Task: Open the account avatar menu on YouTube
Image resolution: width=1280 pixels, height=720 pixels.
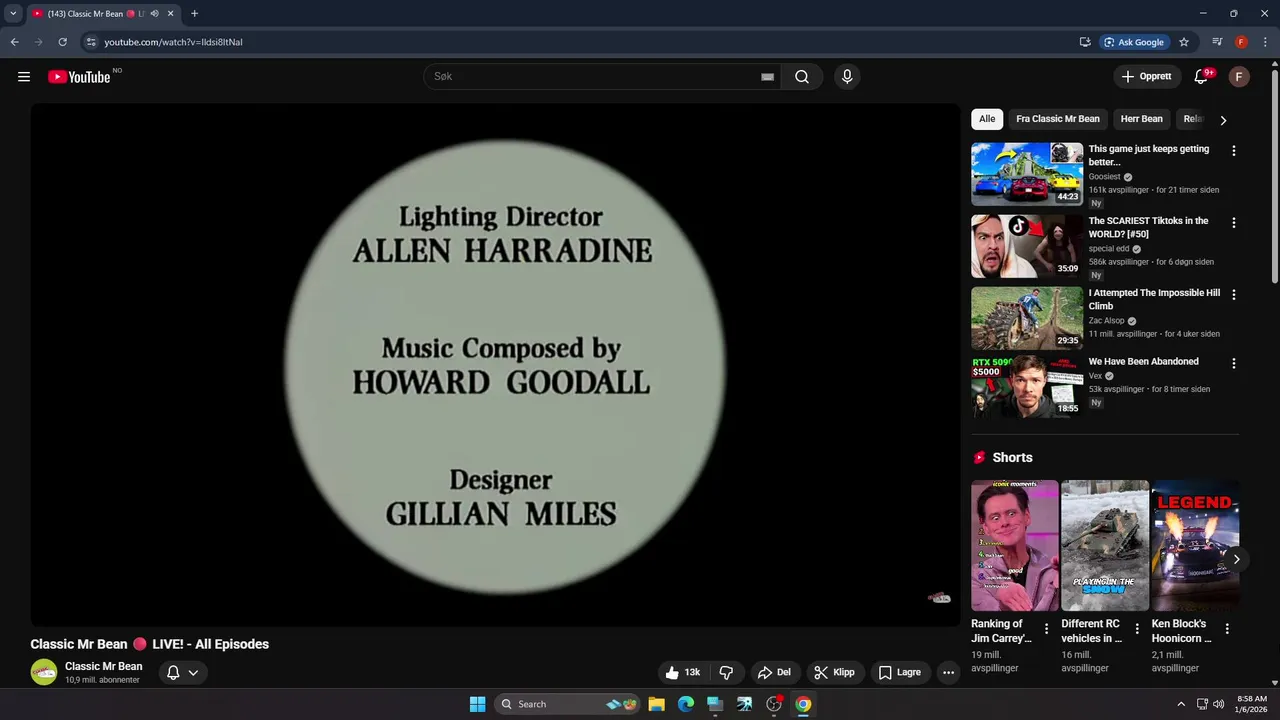Action: pyautogui.click(x=1239, y=77)
